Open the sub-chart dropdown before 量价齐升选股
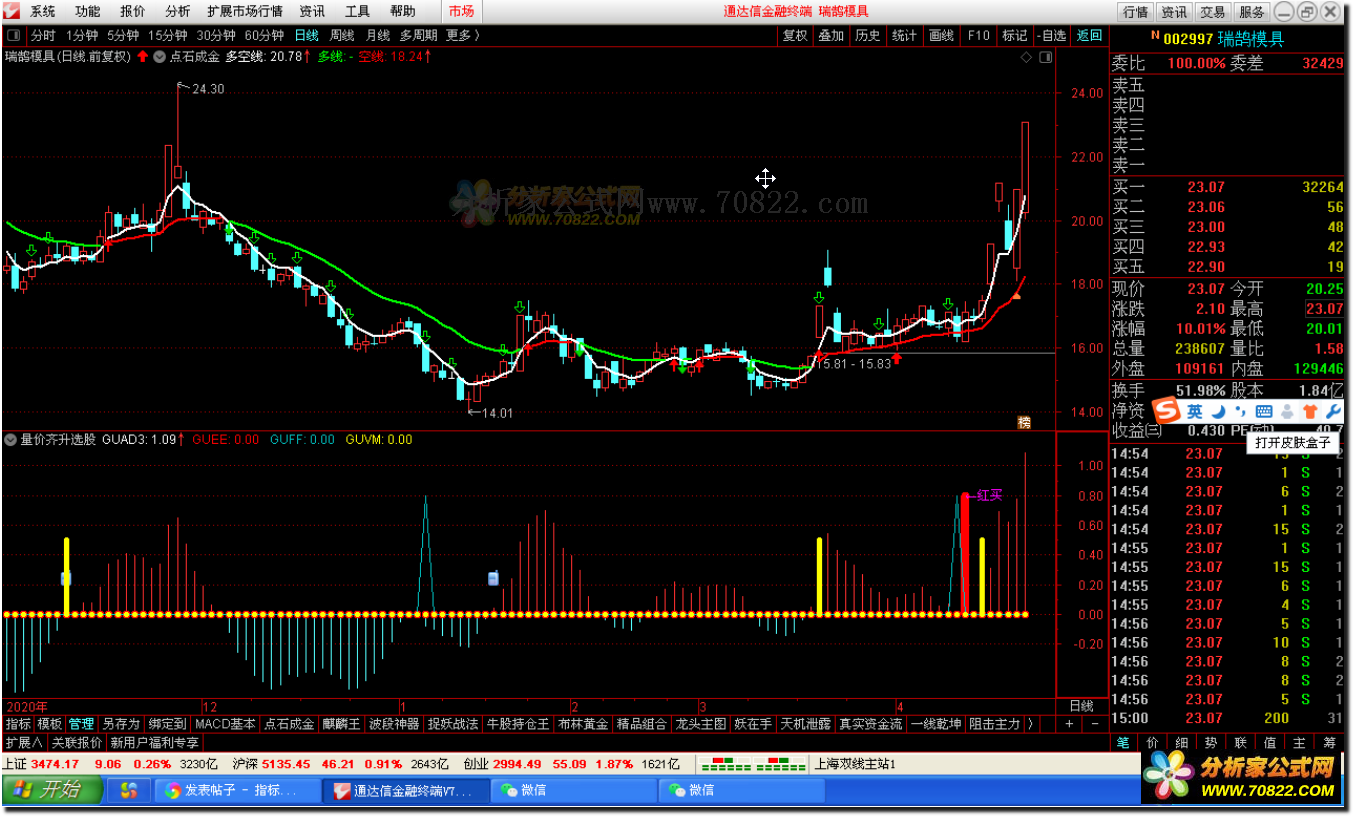This screenshot has height=816, width=1354. (x=11, y=439)
